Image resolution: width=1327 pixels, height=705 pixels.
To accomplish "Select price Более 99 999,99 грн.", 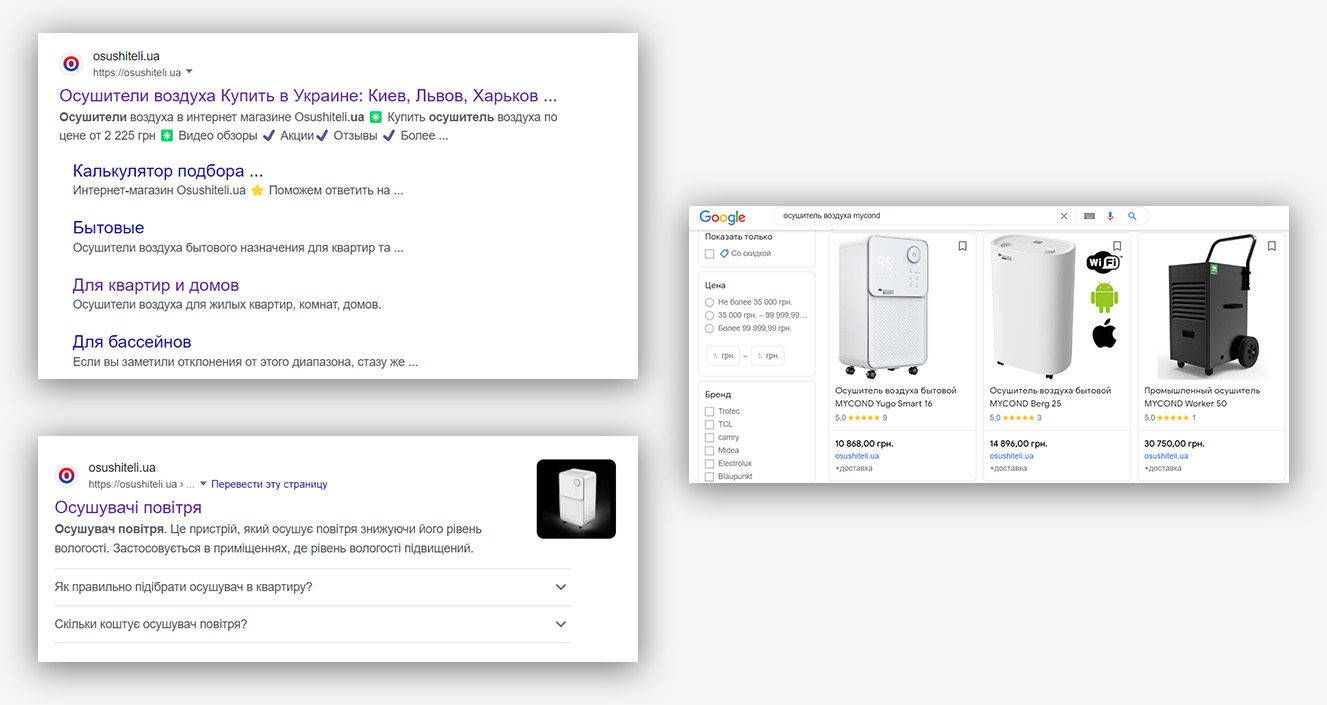I will tap(709, 328).
